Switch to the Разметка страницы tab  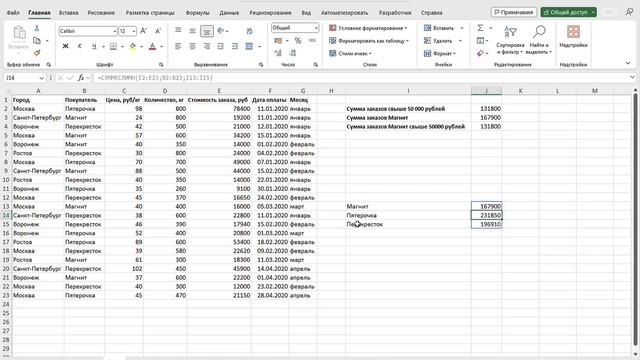(x=150, y=13)
